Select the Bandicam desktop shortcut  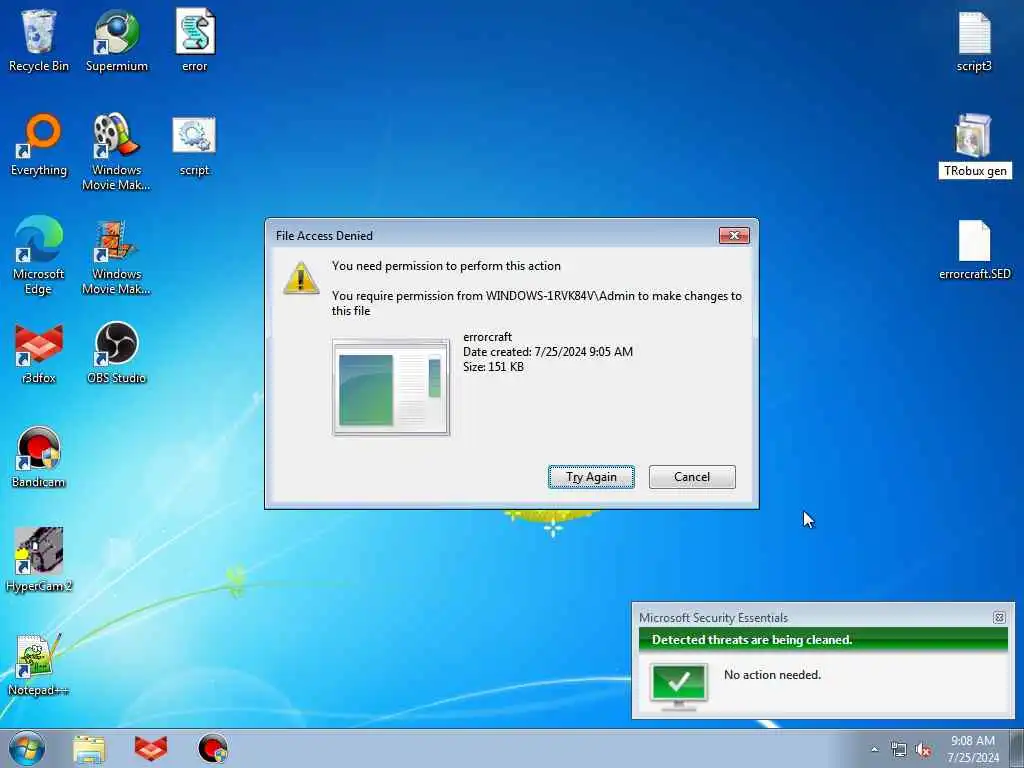(39, 456)
